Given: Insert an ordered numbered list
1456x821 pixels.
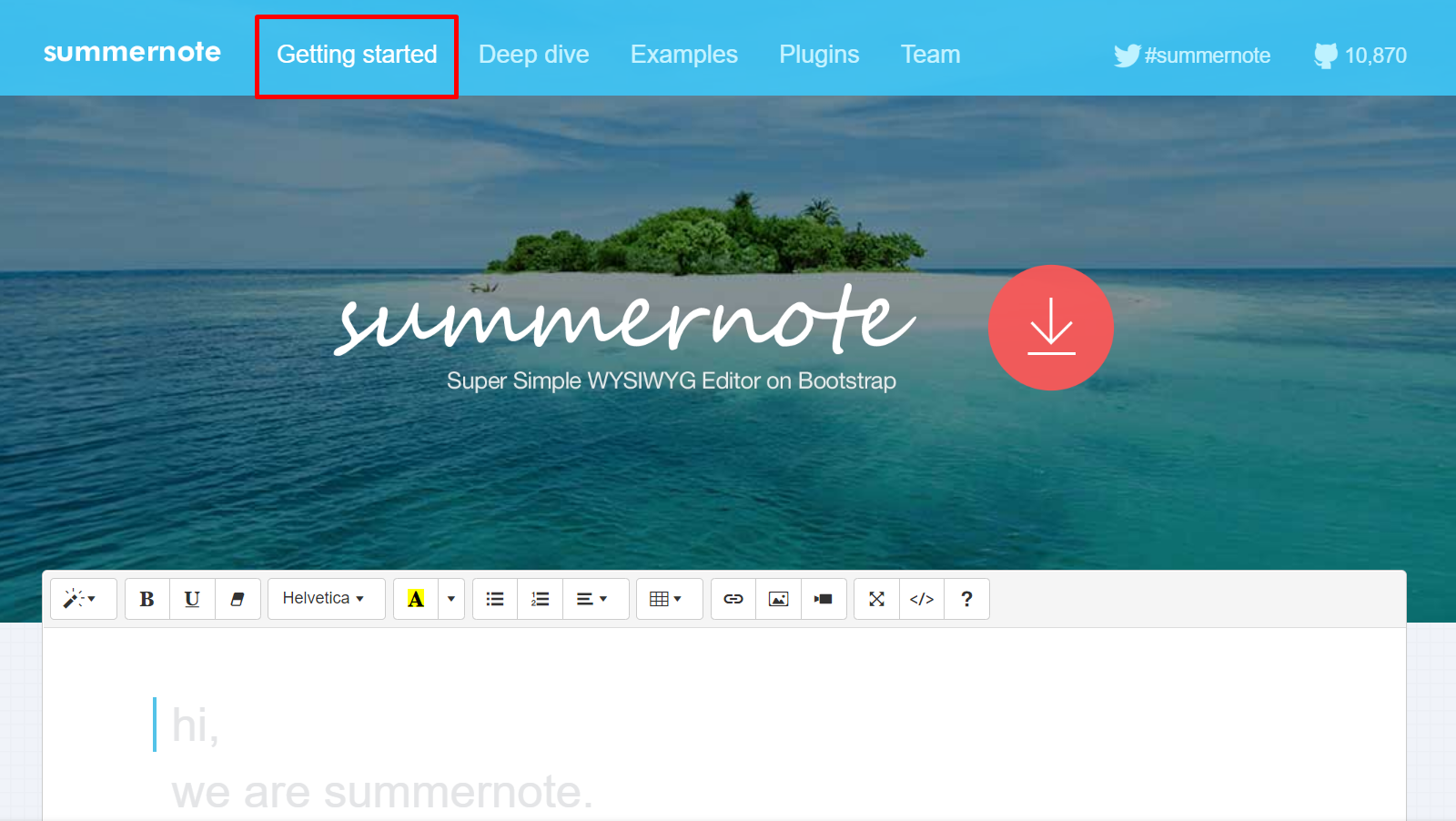Looking at the screenshot, I should (x=541, y=599).
